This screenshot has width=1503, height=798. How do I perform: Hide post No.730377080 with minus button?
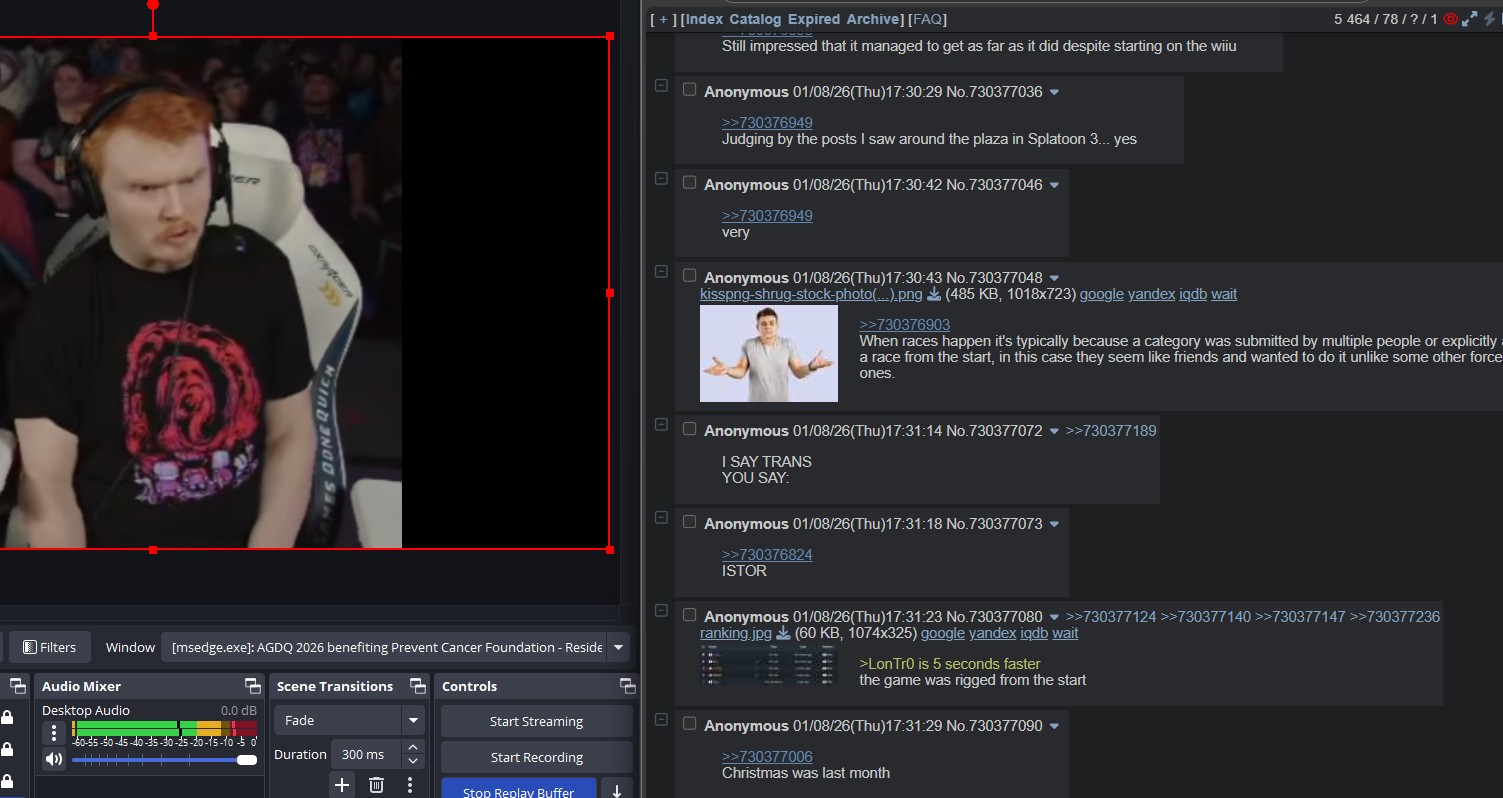point(661,611)
